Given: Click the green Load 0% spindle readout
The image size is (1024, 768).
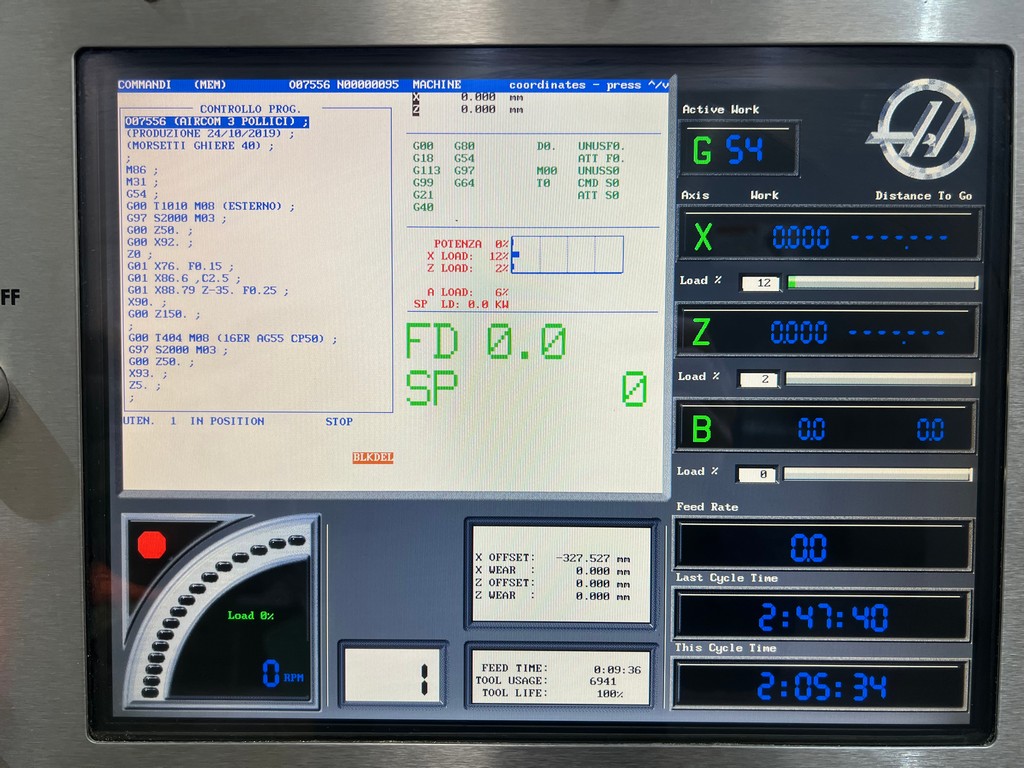Looking at the screenshot, I should point(251,615).
